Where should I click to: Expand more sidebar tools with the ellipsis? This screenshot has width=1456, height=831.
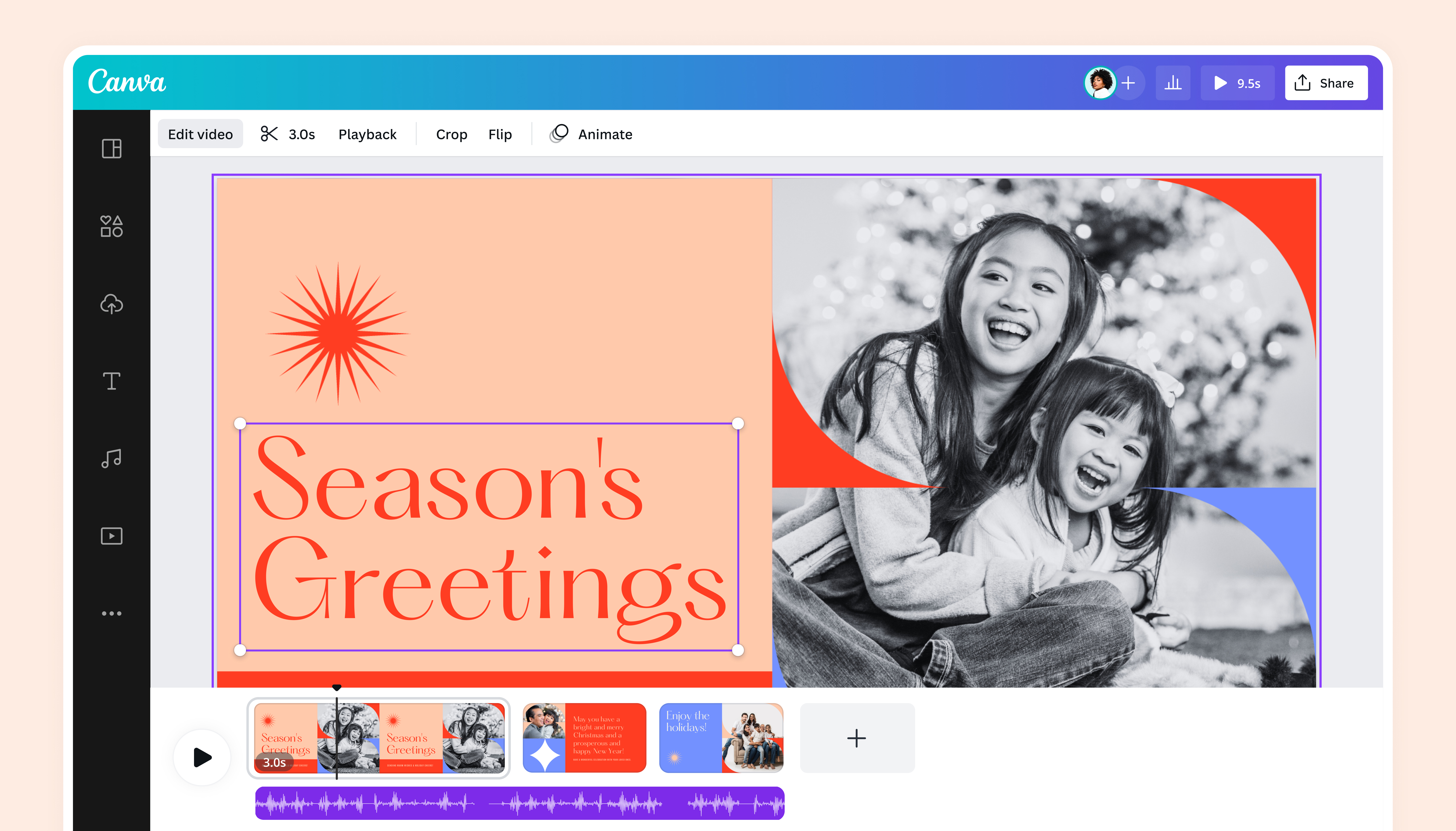point(112,613)
